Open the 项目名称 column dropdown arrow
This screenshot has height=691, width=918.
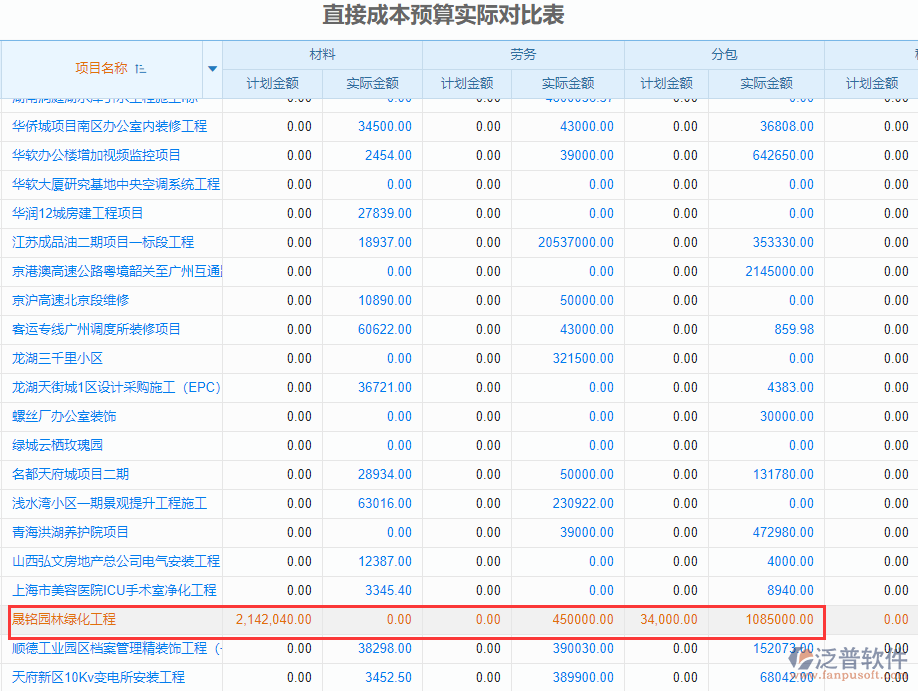coord(211,69)
